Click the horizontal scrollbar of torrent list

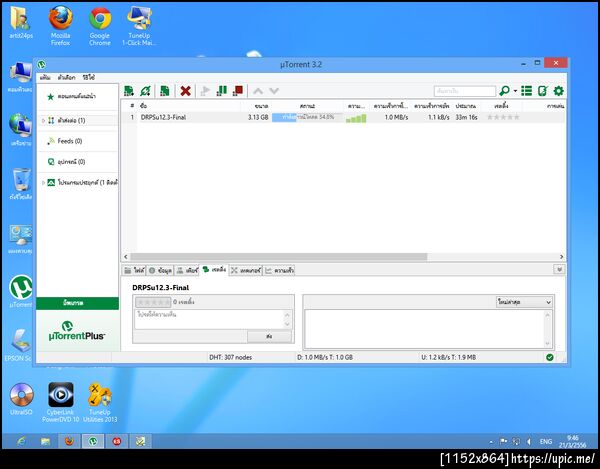[279, 257]
